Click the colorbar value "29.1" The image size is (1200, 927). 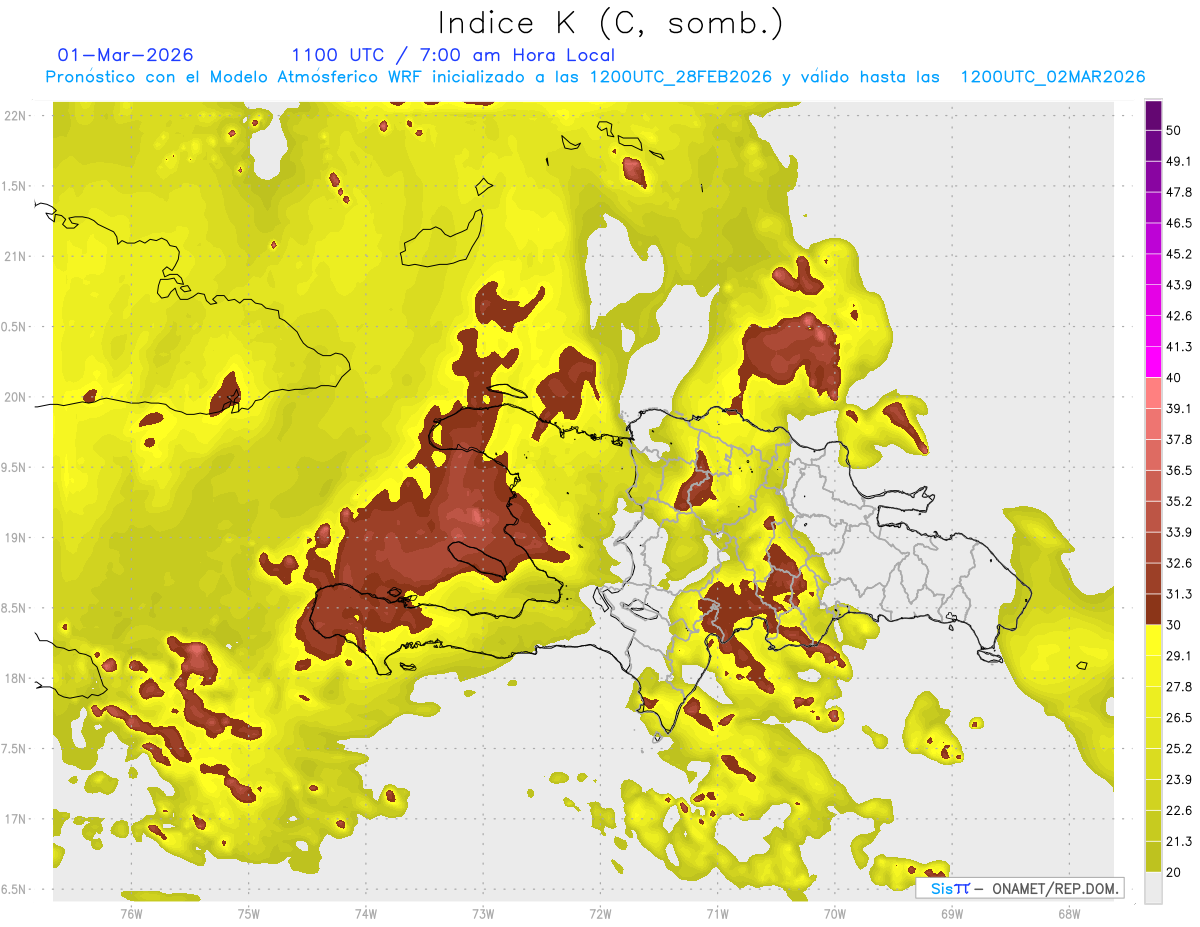coord(1179,656)
